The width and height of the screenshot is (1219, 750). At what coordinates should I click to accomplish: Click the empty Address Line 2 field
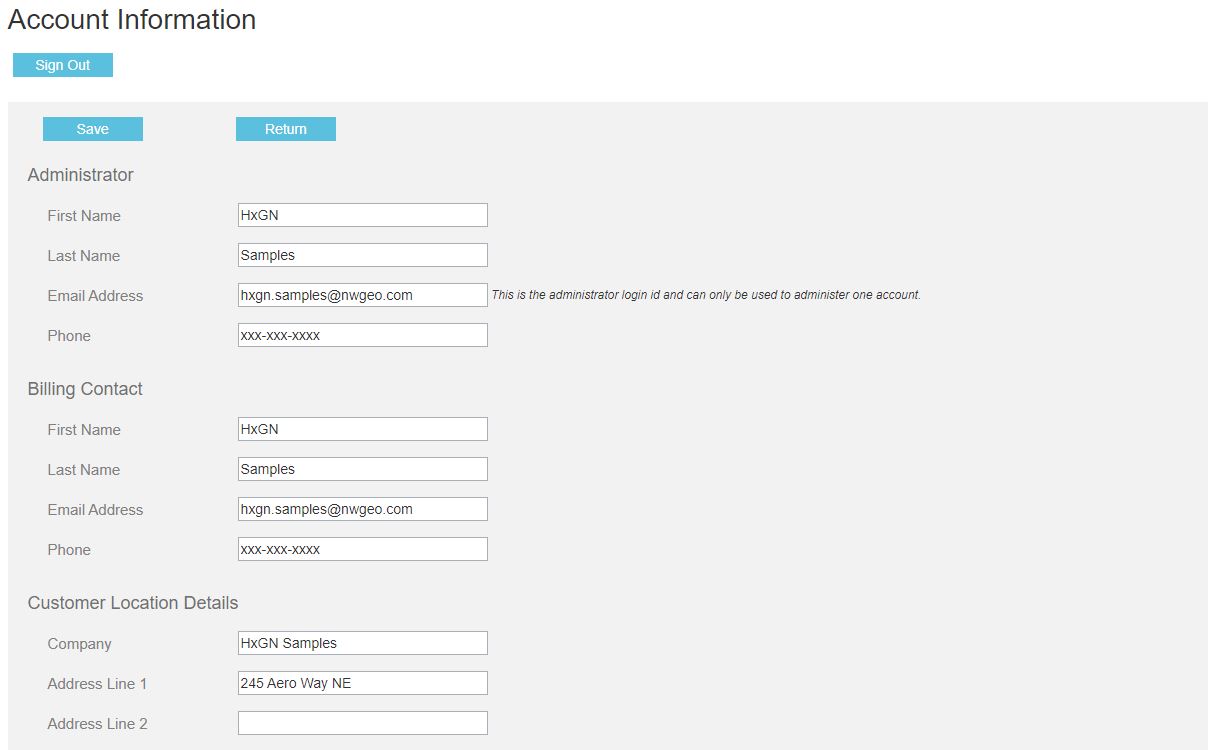pos(362,723)
